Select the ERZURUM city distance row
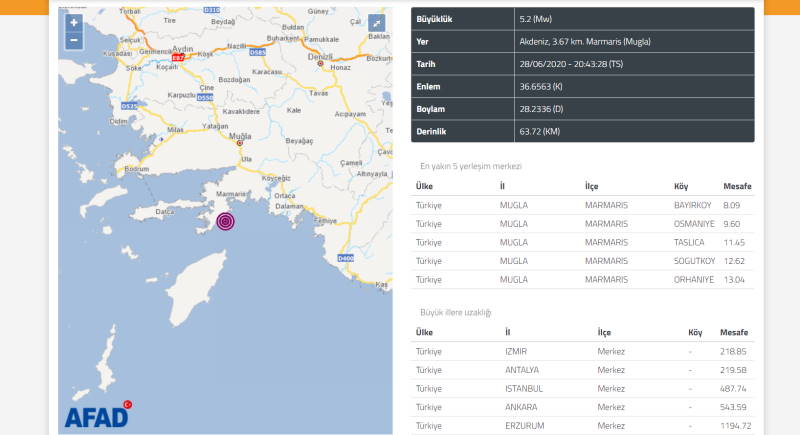Viewport: 800px width, 435px height. click(582, 425)
